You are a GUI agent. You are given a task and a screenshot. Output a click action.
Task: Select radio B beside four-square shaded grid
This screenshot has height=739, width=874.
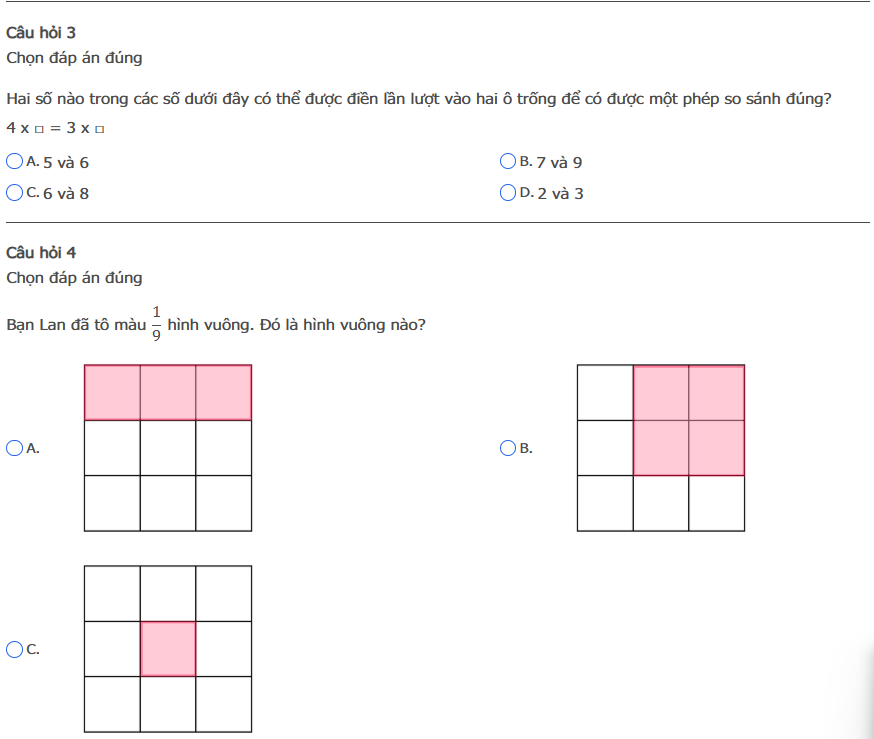[508, 448]
